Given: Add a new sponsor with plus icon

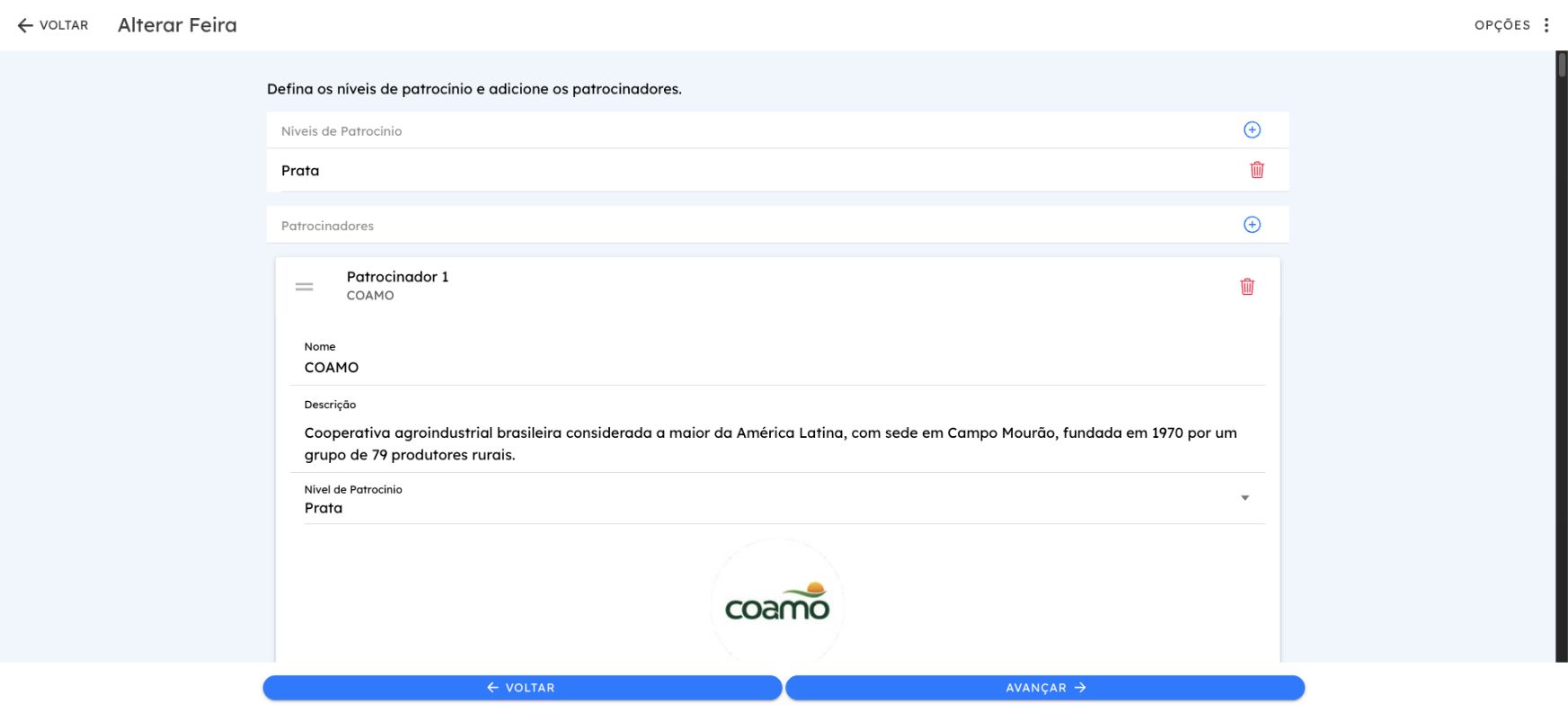Looking at the screenshot, I should click(x=1252, y=225).
